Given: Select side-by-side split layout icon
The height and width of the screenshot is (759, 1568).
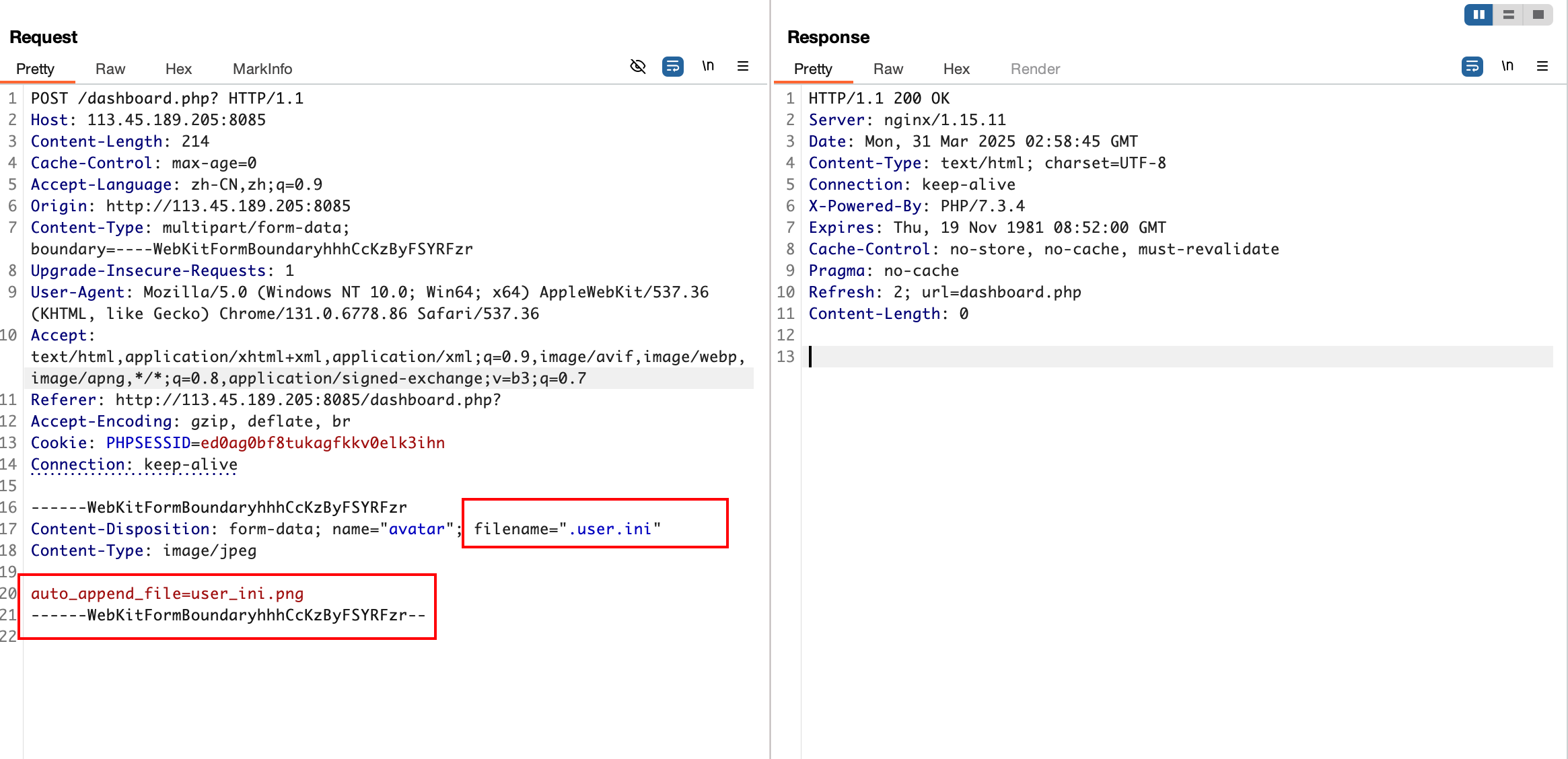Looking at the screenshot, I should (1478, 15).
